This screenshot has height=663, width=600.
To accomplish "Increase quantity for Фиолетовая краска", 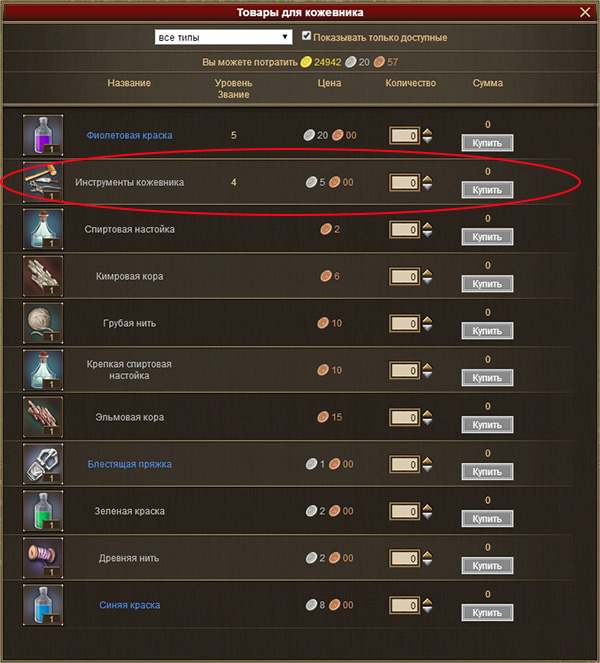I will (427, 132).
